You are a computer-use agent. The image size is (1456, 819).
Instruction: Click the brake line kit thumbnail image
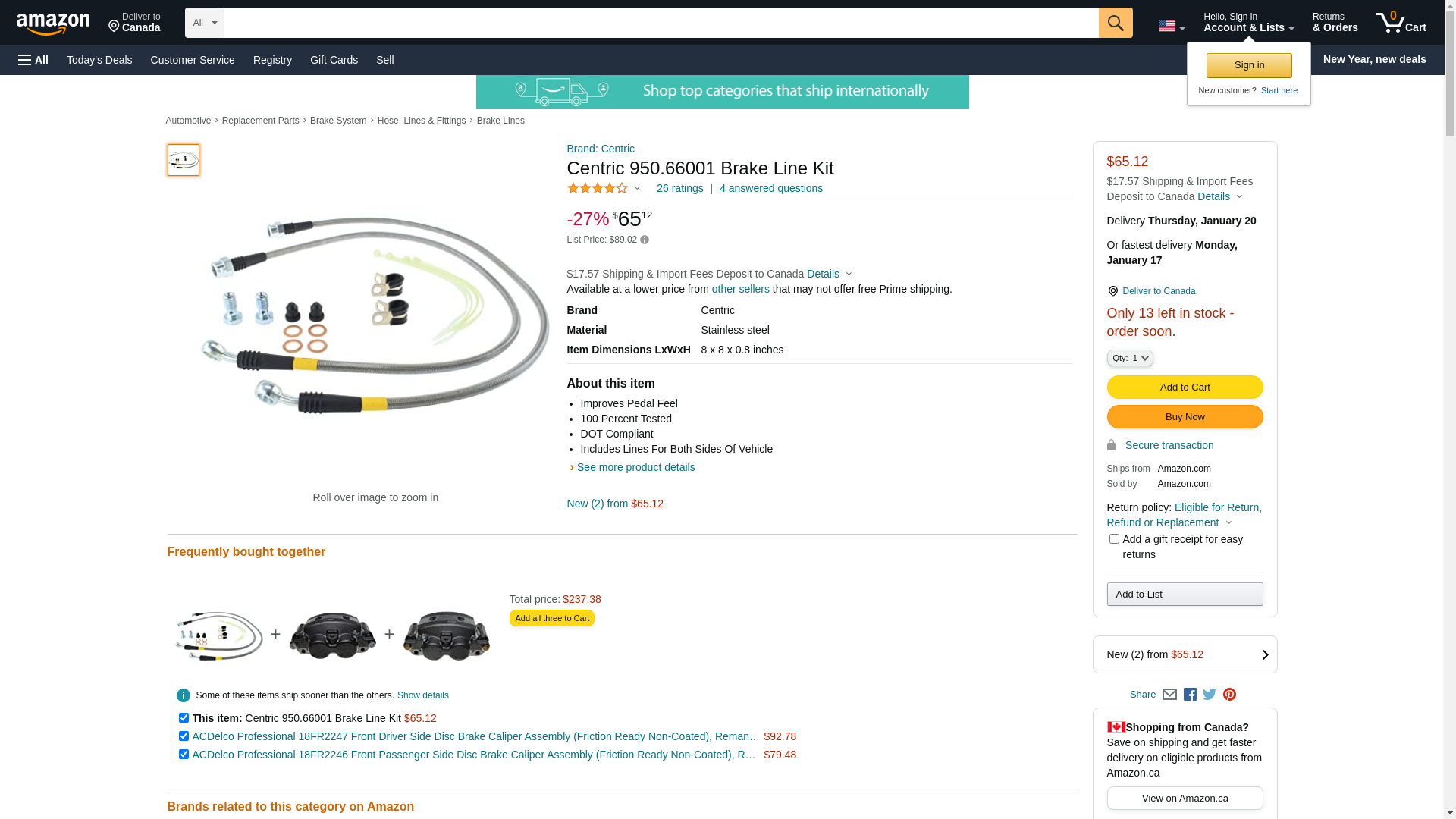(x=184, y=160)
